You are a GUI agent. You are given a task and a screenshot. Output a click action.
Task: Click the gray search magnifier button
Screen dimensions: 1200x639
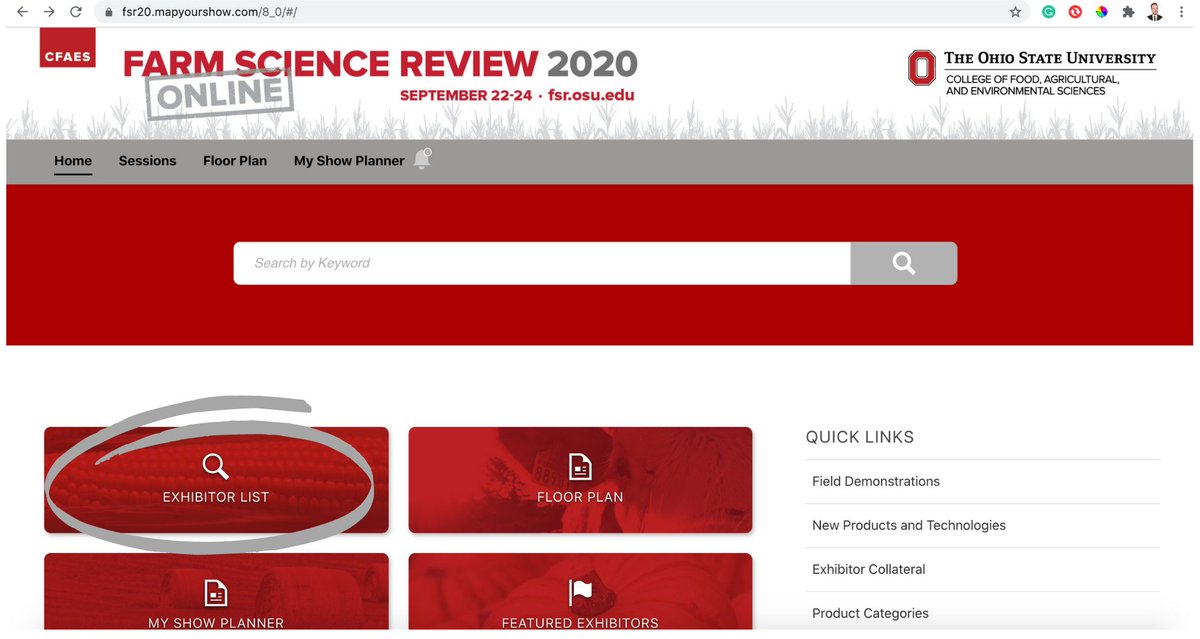(904, 263)
